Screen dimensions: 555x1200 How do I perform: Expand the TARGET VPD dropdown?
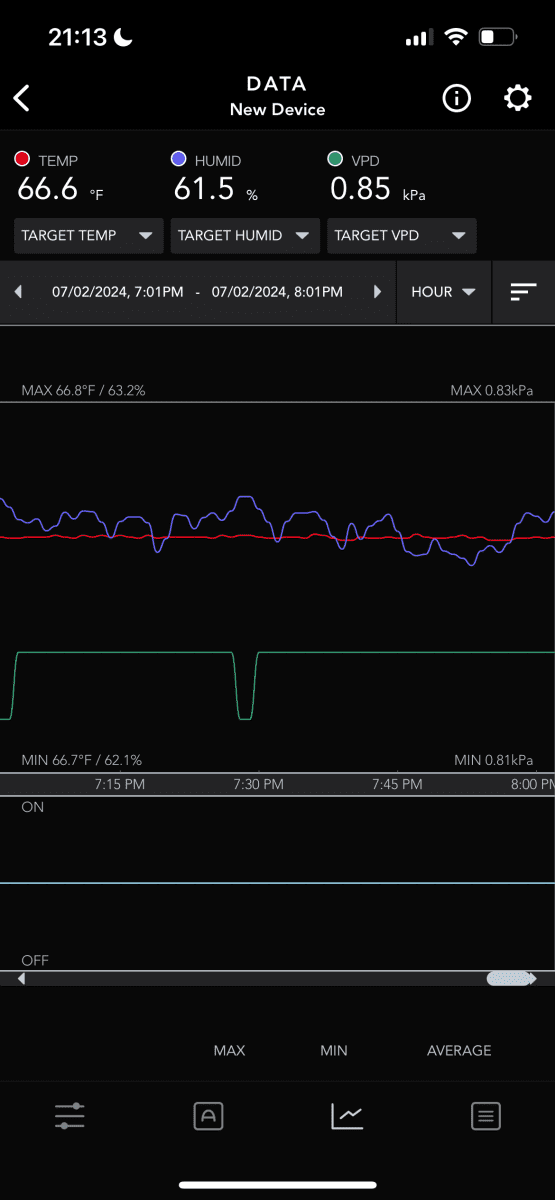tap(402, 236)
